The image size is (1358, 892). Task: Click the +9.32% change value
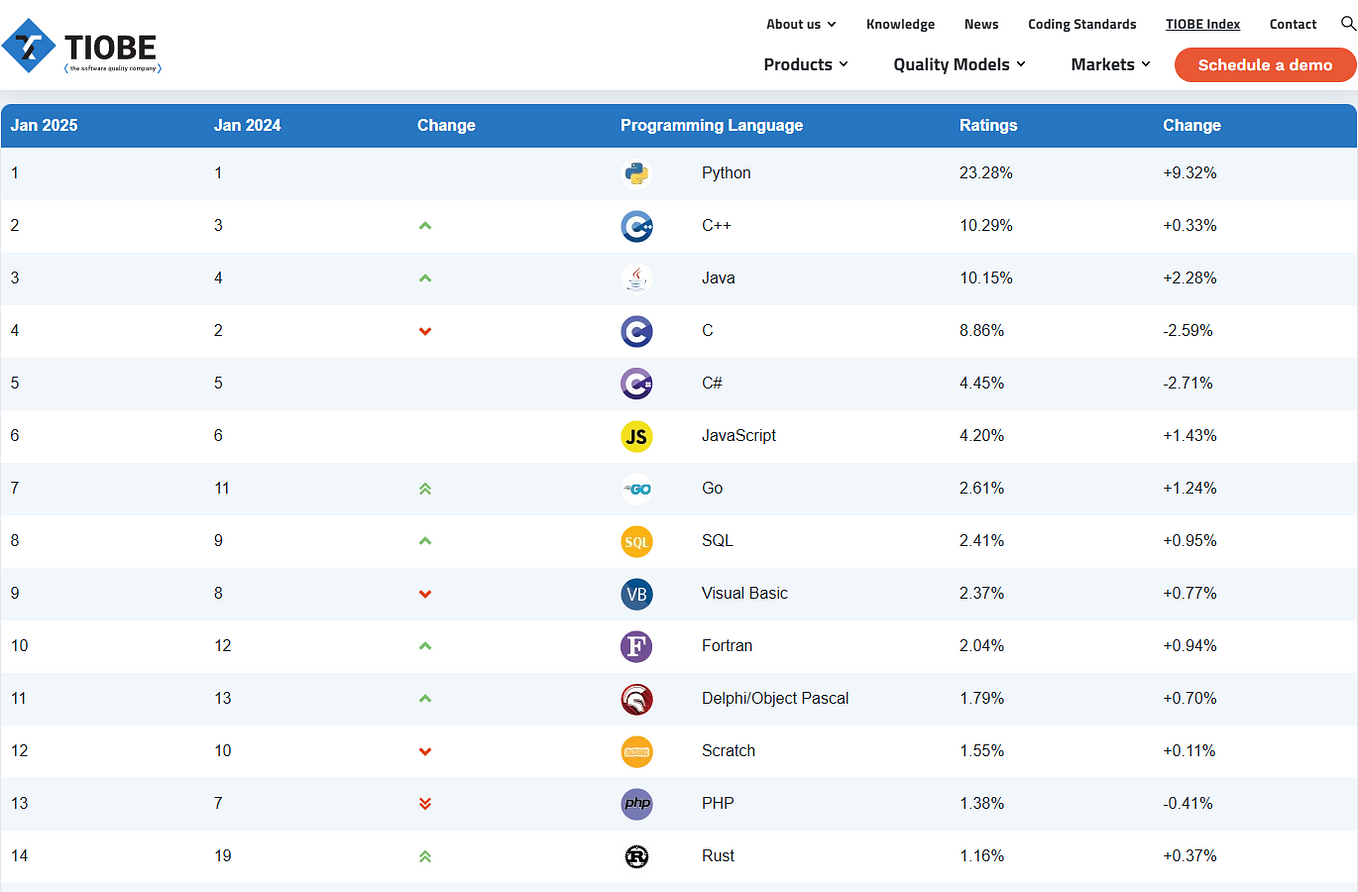point(1190,173)
